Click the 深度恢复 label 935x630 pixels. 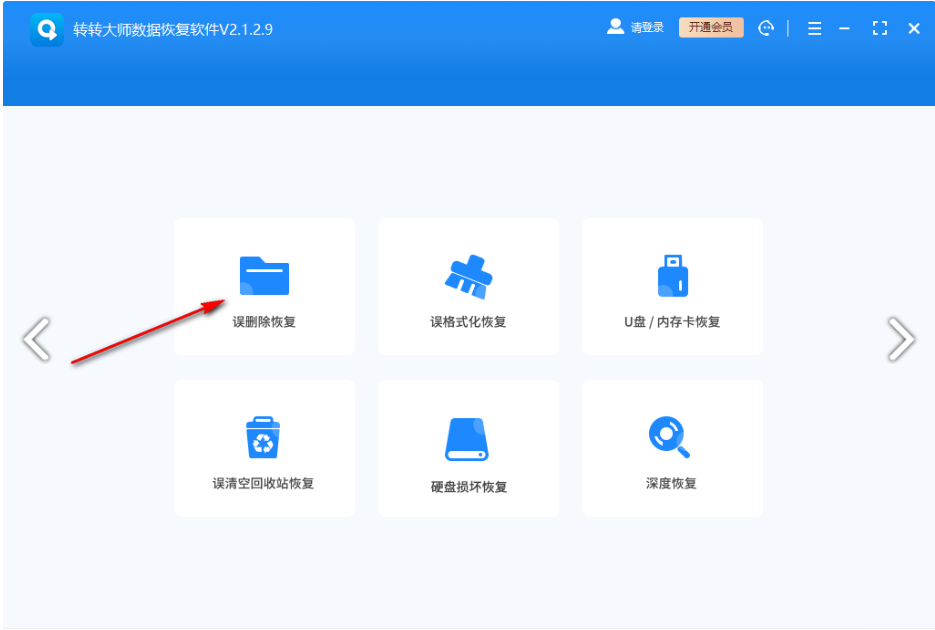click(x=671, y=483)
